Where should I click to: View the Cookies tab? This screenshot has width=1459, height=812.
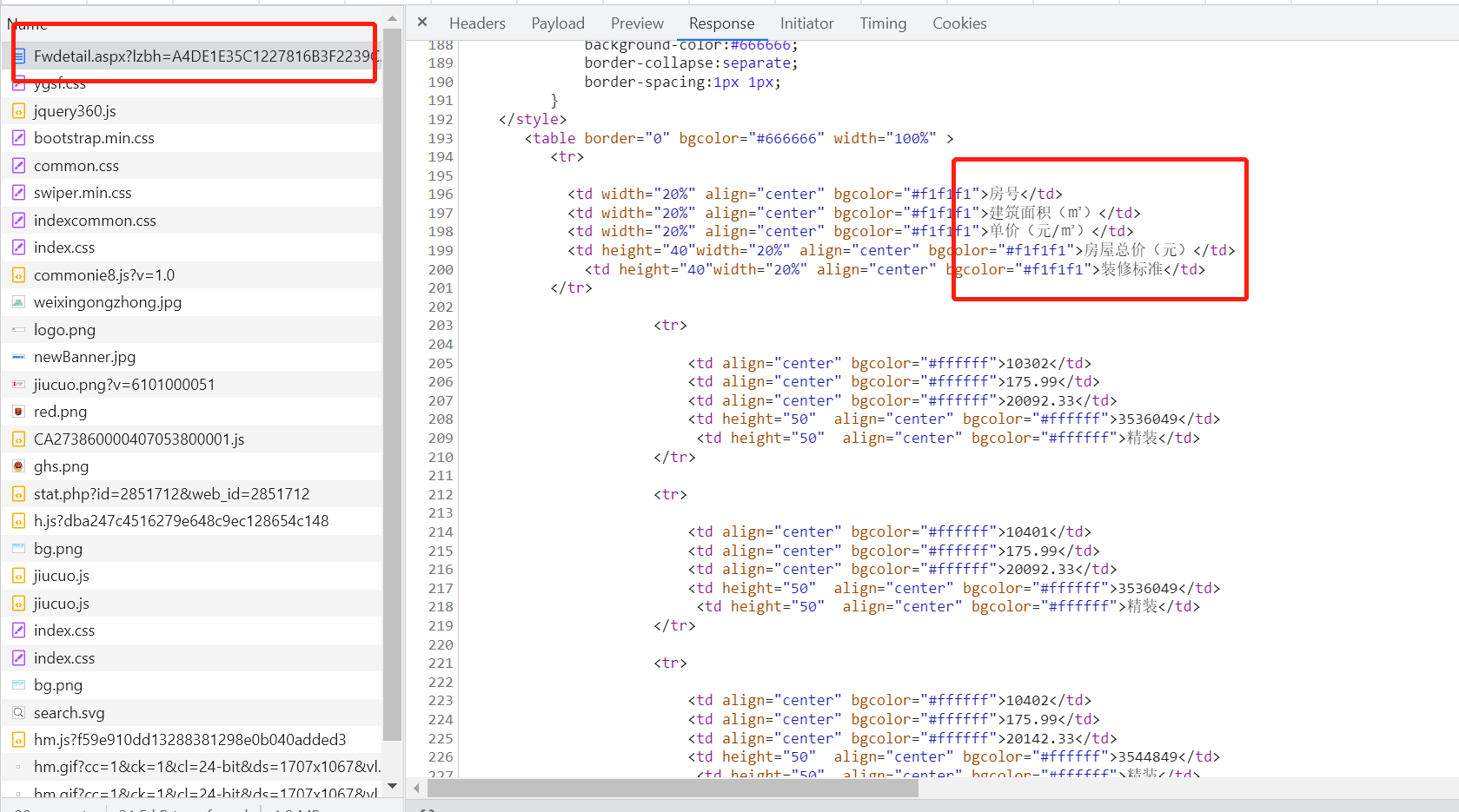tap(959, 23)
